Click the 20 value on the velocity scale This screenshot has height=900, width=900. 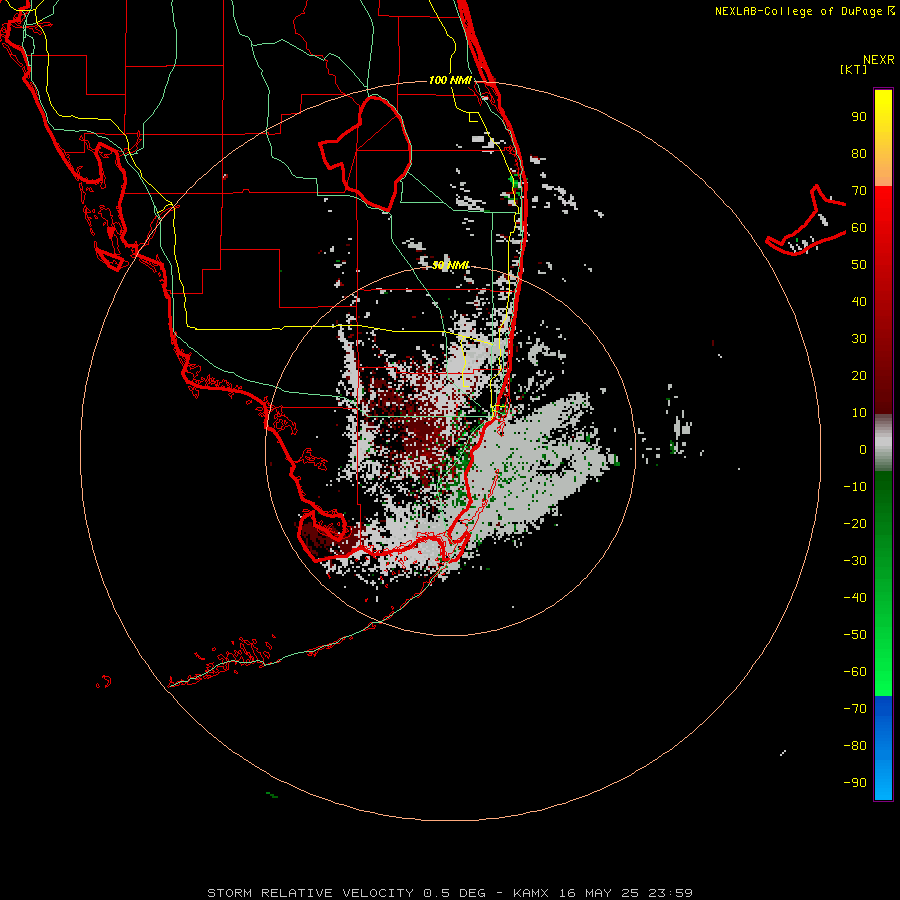[859, 375]
